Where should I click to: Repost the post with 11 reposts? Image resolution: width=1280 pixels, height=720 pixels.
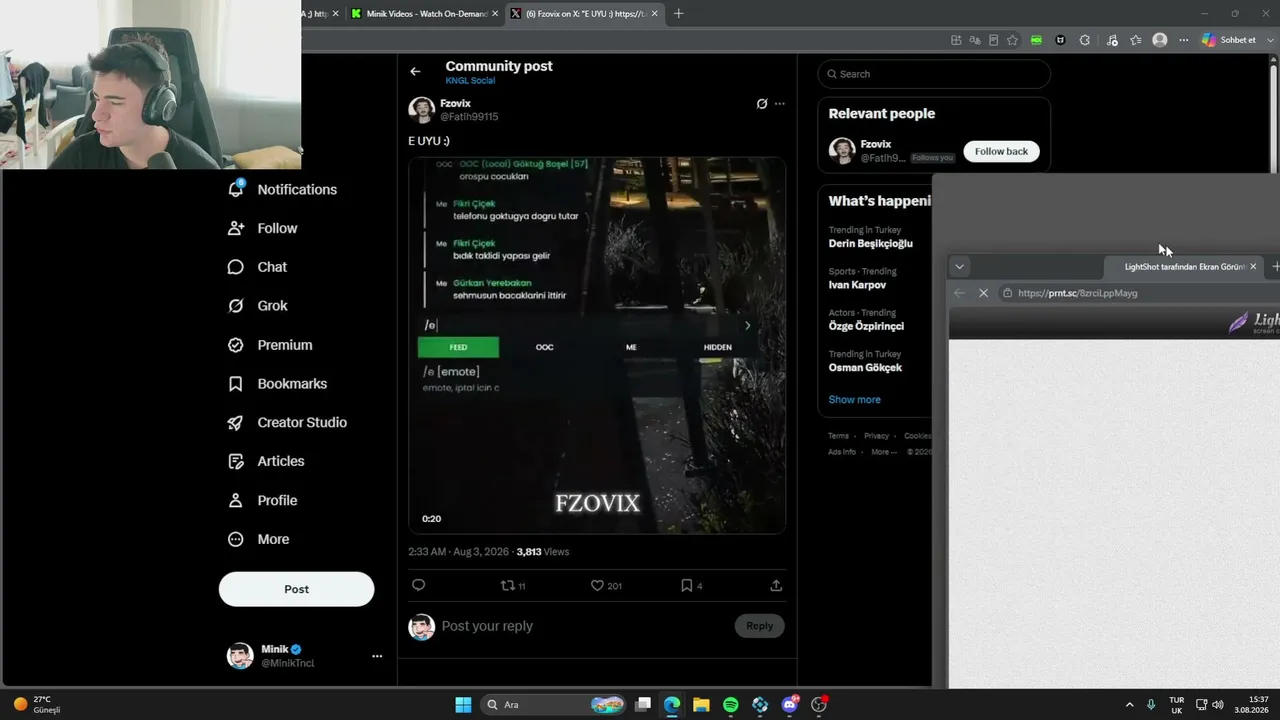click(512, 586)
